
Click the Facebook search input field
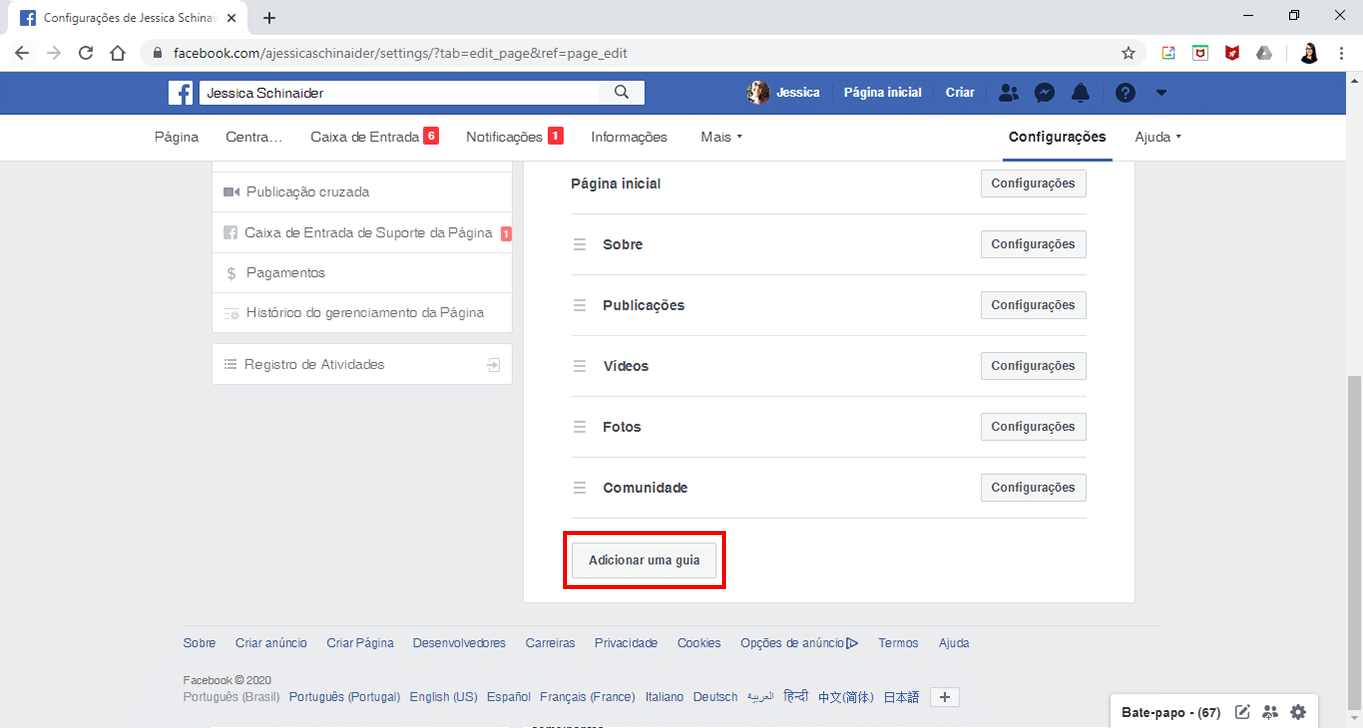[399, 93]
